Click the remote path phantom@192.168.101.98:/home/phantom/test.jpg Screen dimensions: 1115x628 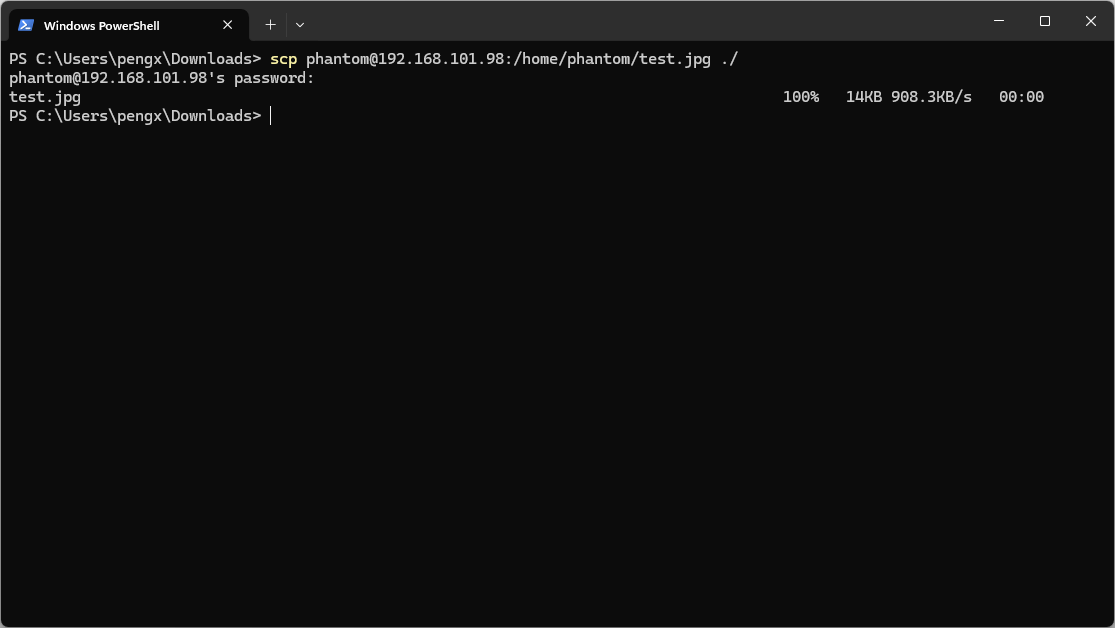tap(508, 59)
